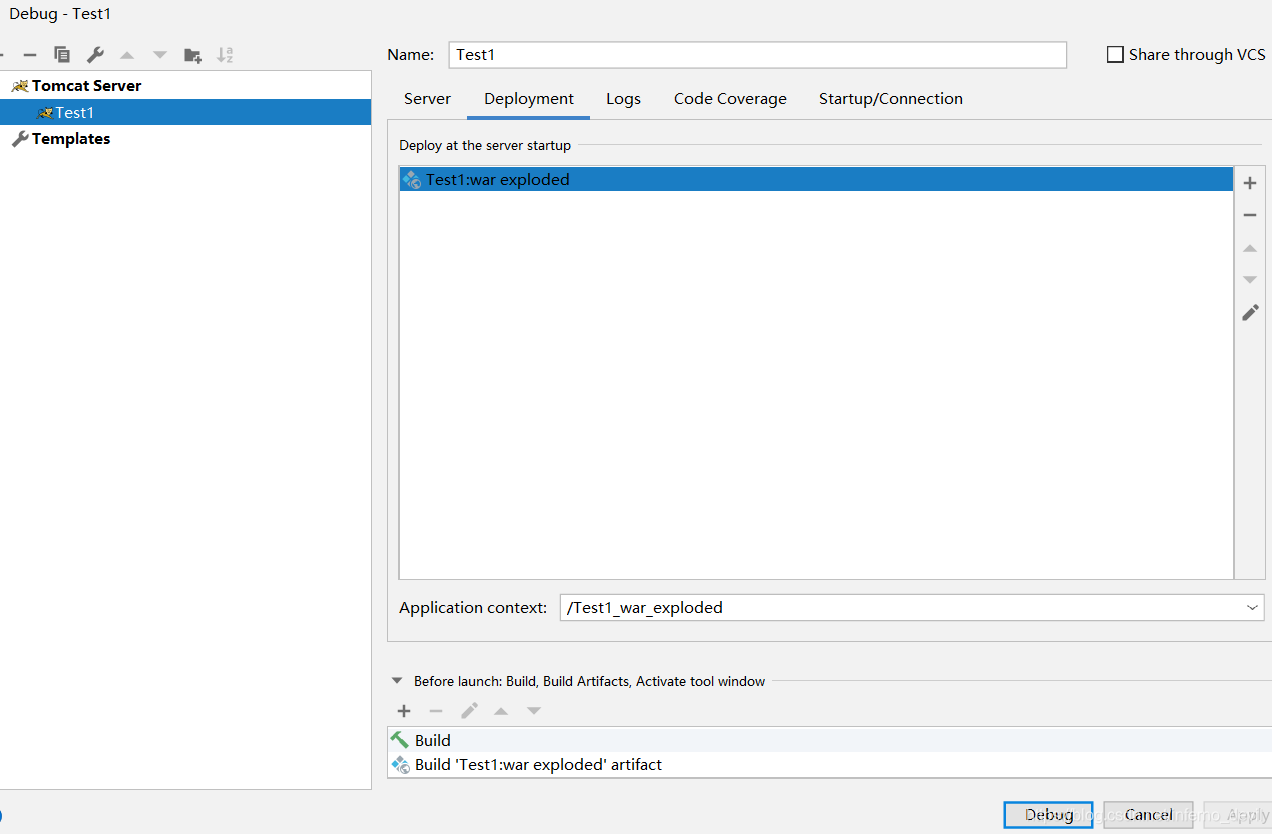Edit deployed artifact with pencil icon

click(x=1250, y=313)
